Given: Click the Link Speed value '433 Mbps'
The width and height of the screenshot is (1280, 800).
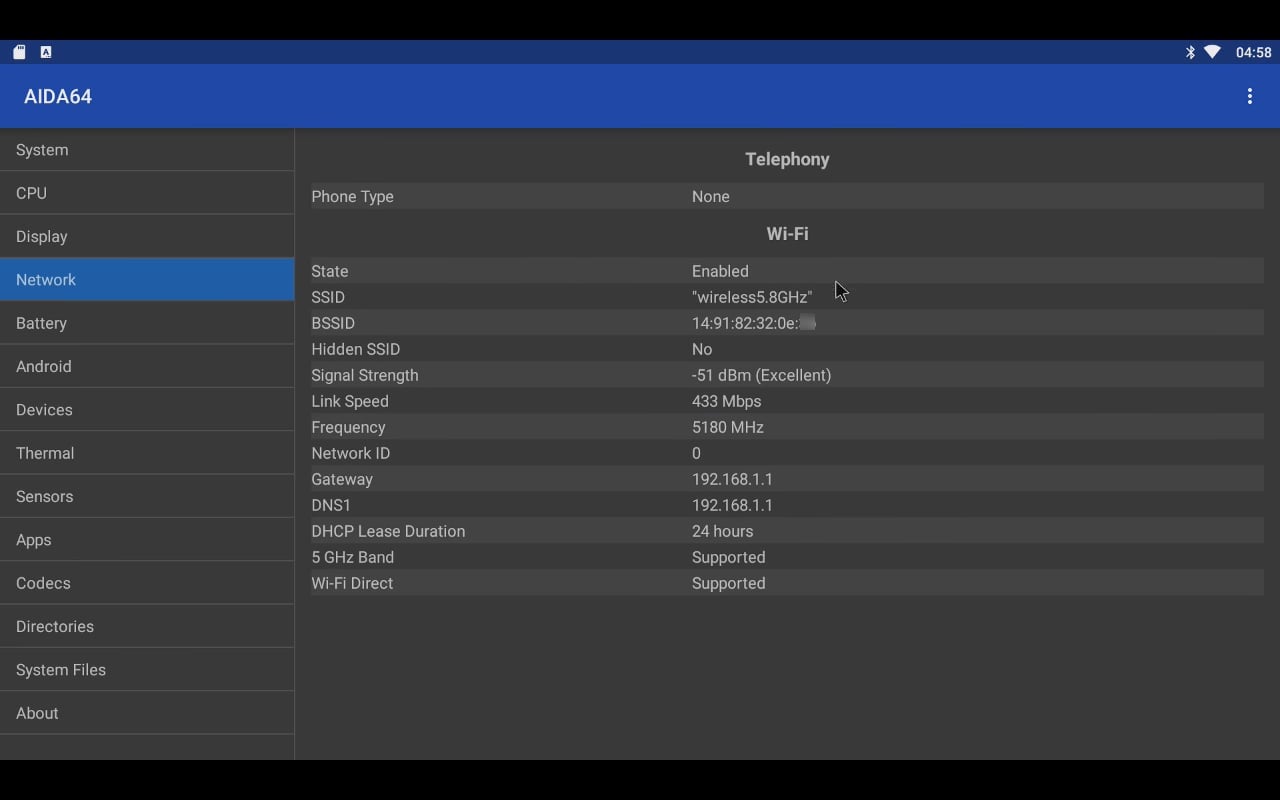Looking at the screenshot, I should click(726, 401).
